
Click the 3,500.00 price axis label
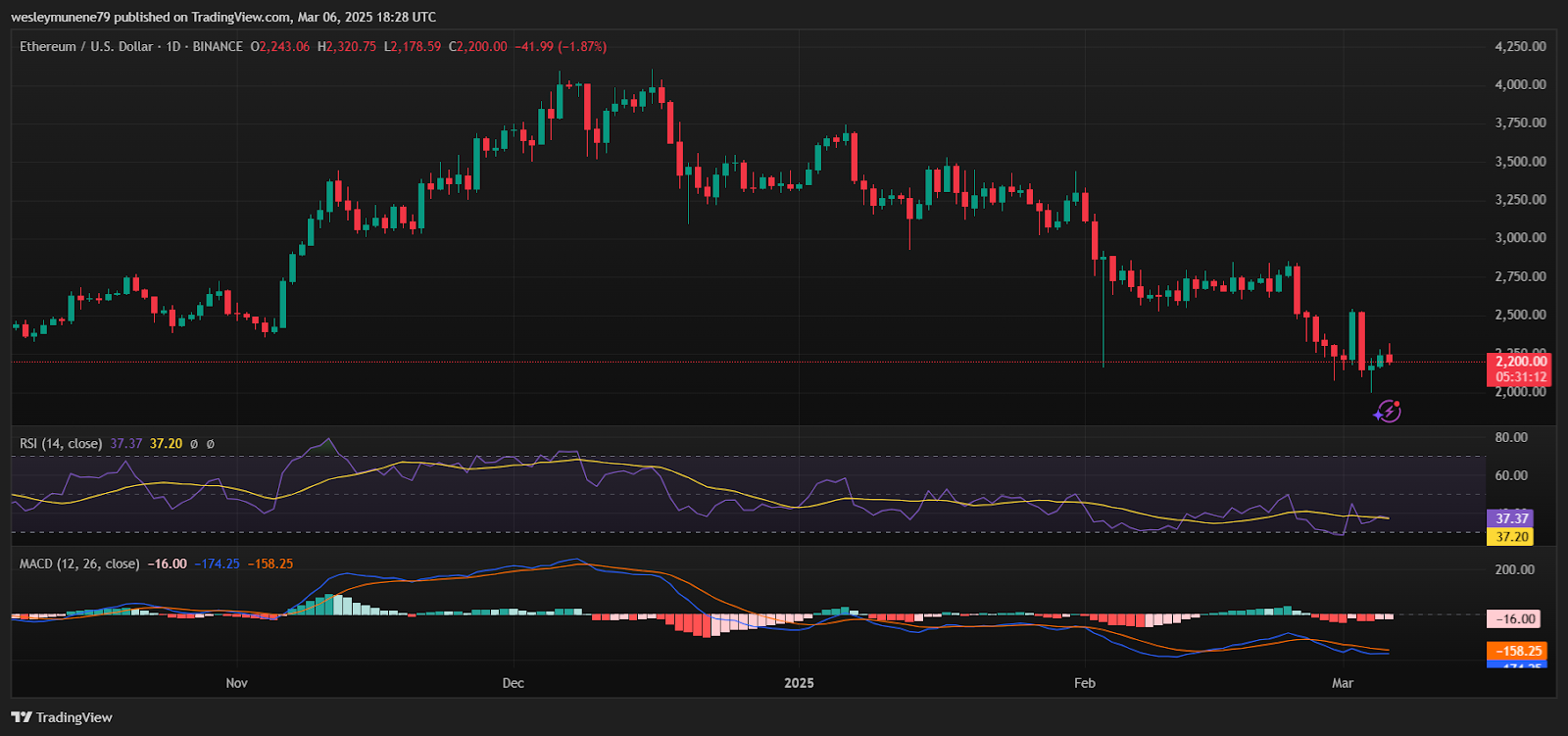1520,161
